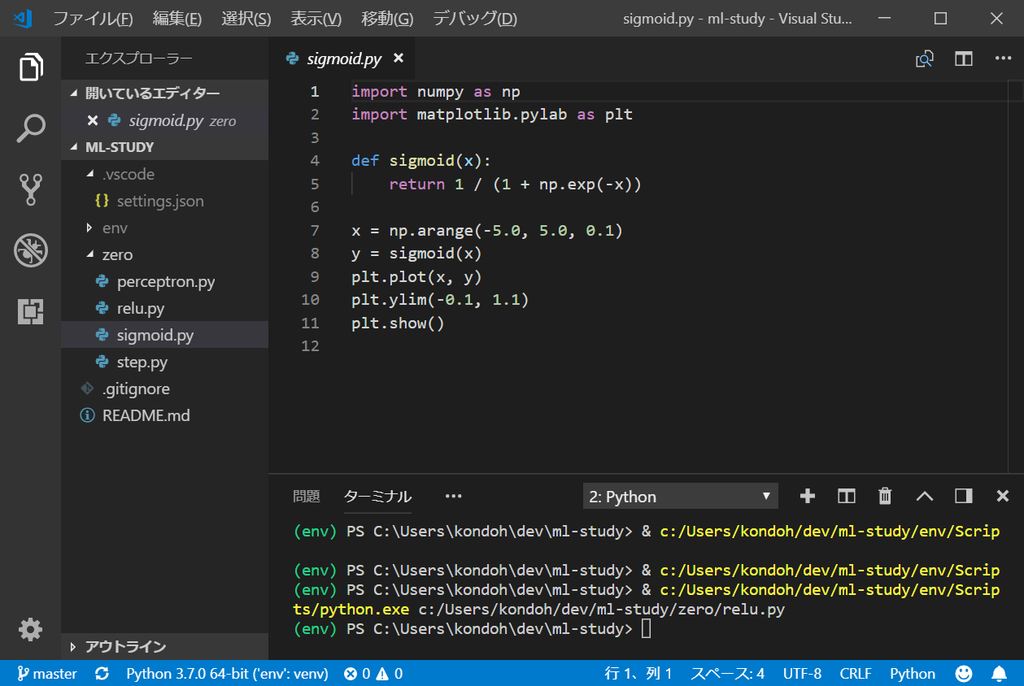Screen dimensions: 1024x686
Task: Select terminal from 2: Python dropdown
Action: click(680, 497)
